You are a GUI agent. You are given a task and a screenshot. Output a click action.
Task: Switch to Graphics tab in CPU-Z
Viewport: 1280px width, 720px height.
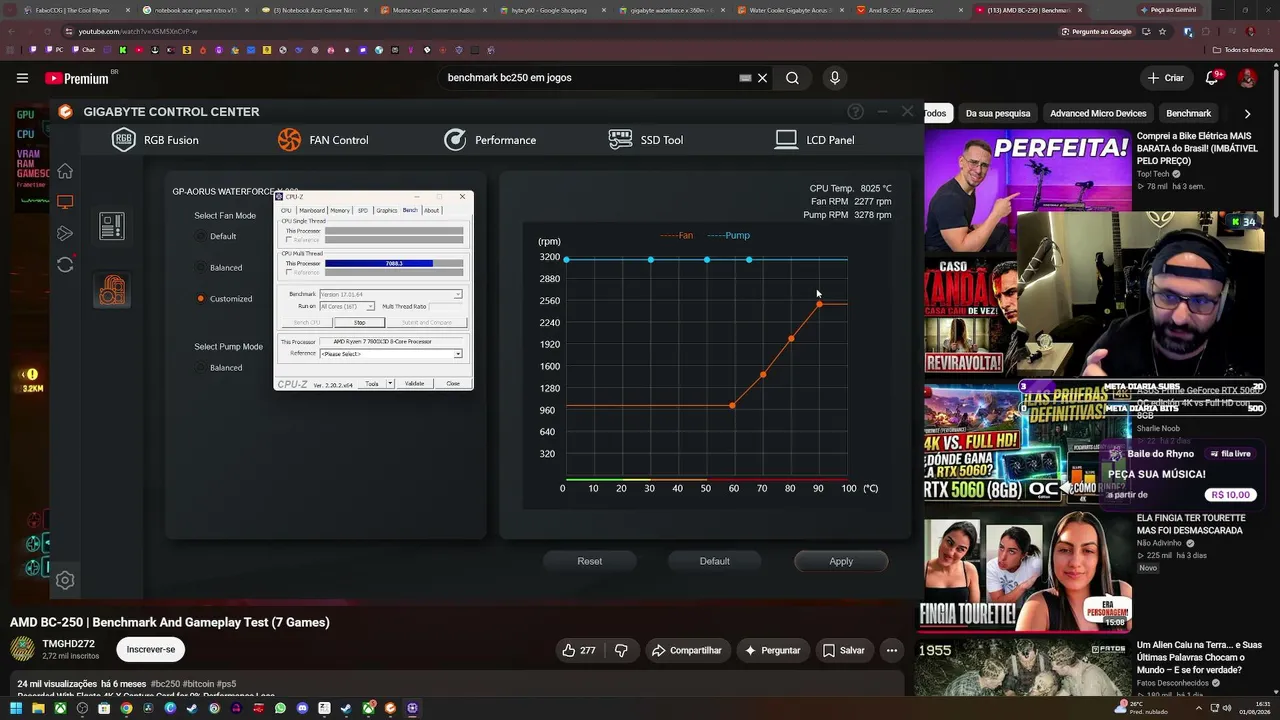(x=387, y=210)
